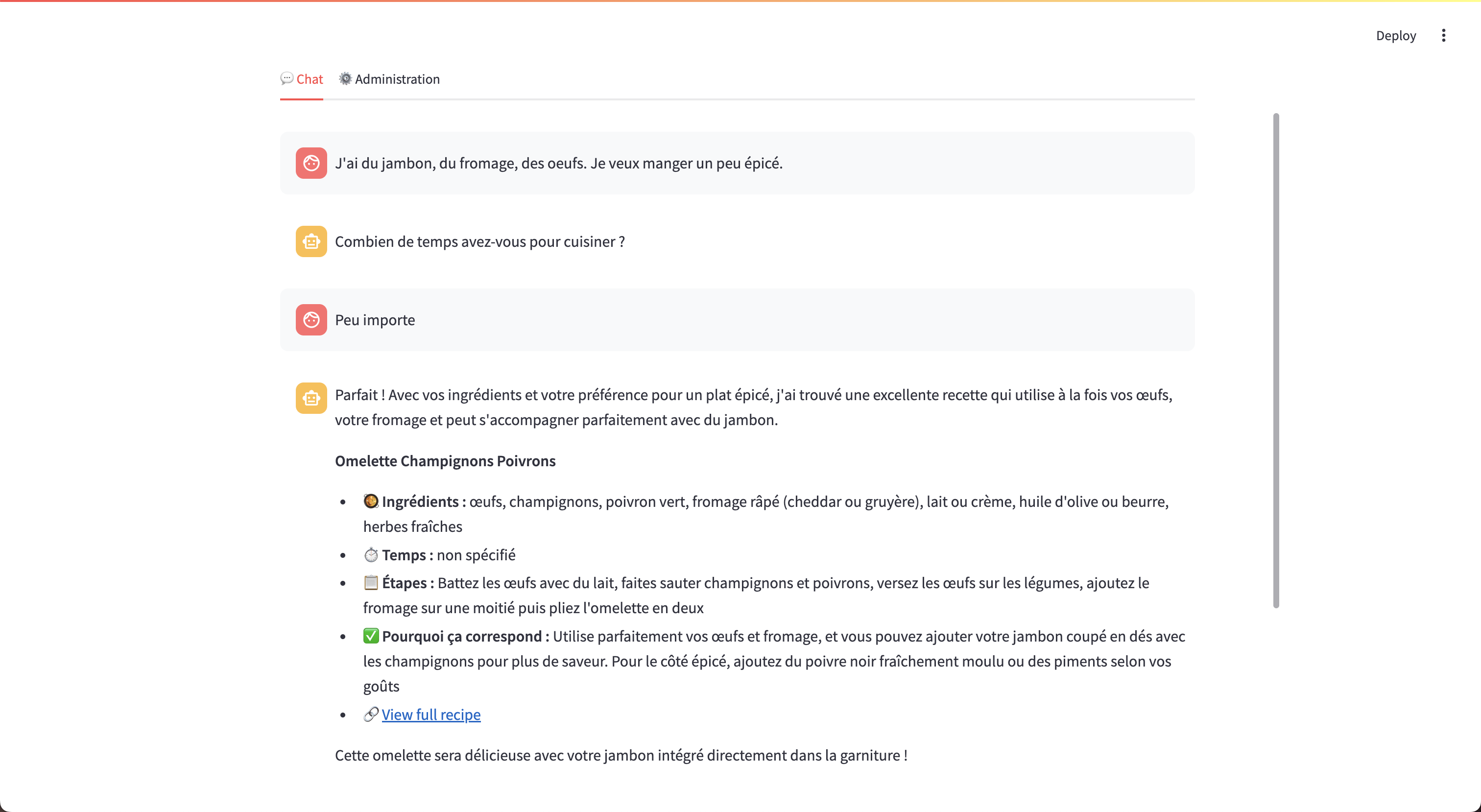
Task: Click the stopwatch emoji next to Temps
Action: pyautogui.click(x=371, y=555)
